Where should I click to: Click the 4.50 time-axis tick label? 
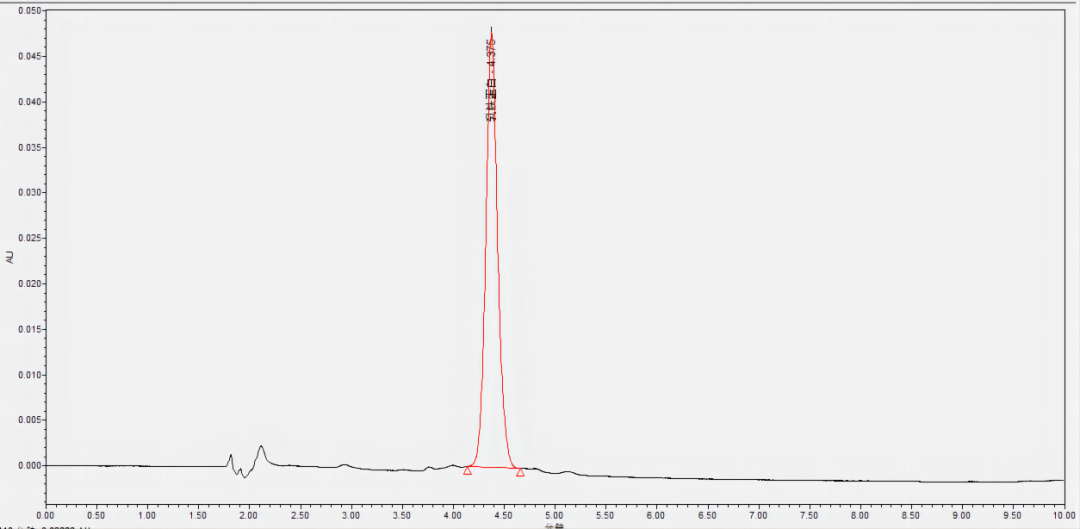[504, 515]
